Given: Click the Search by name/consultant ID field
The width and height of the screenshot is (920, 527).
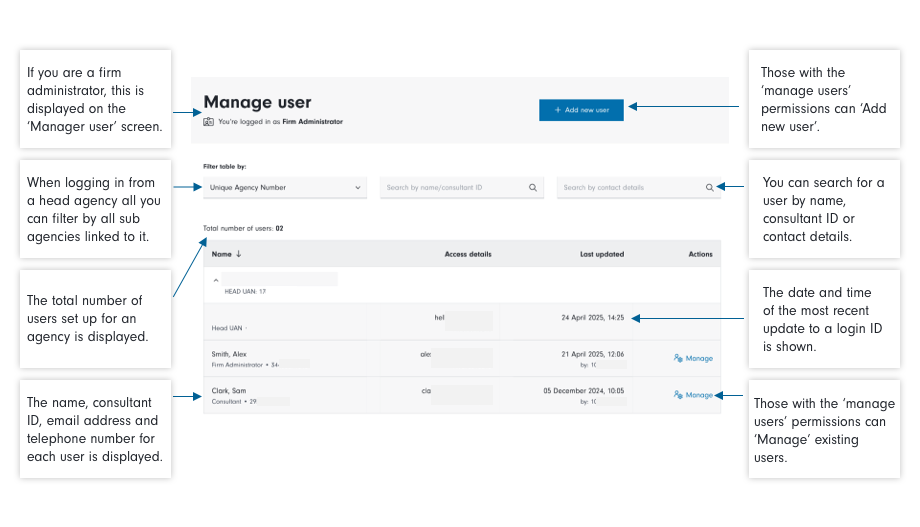Looking at the screenshot, I should pos(461,188).
